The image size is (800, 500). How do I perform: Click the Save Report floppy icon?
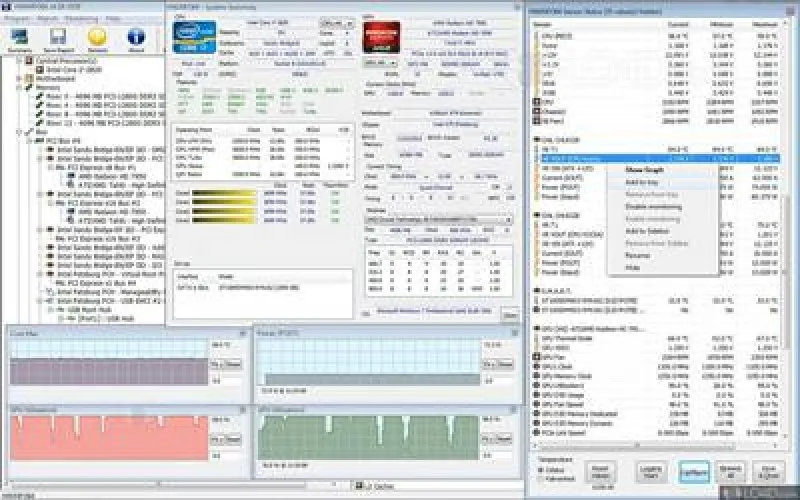[58, 38]
